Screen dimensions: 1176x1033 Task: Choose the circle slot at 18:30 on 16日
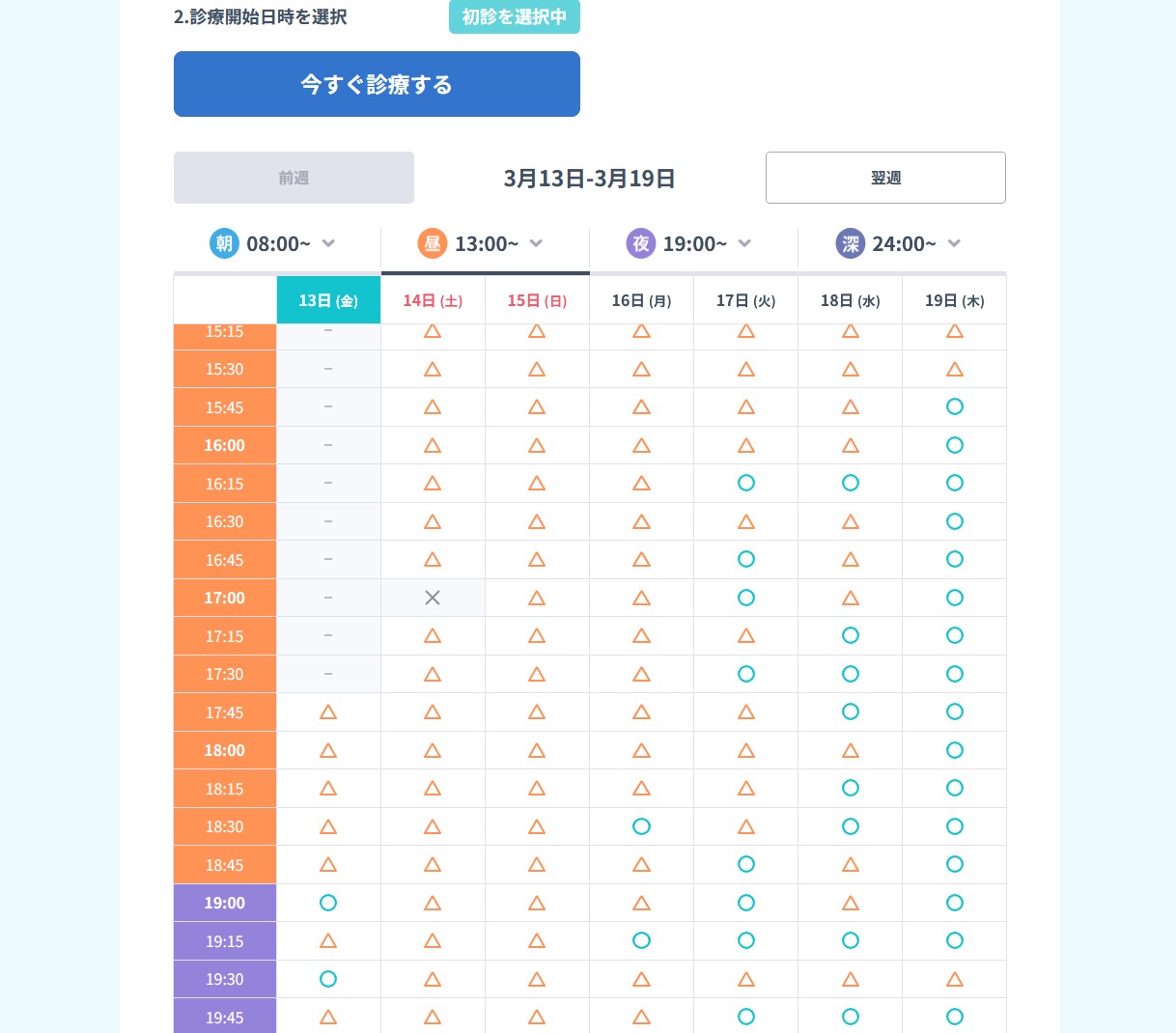[641, 826]
